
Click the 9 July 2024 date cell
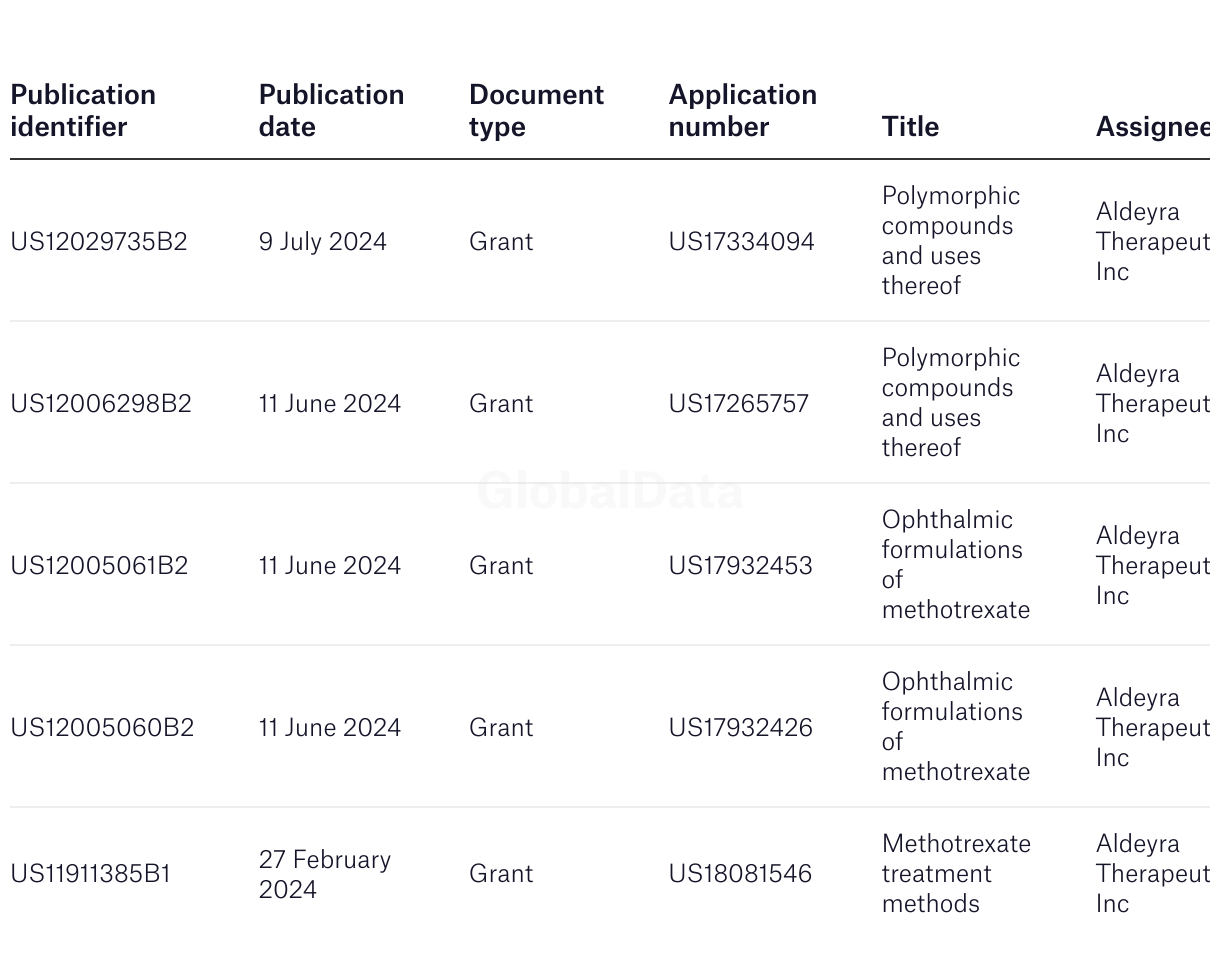pos(322,242)
